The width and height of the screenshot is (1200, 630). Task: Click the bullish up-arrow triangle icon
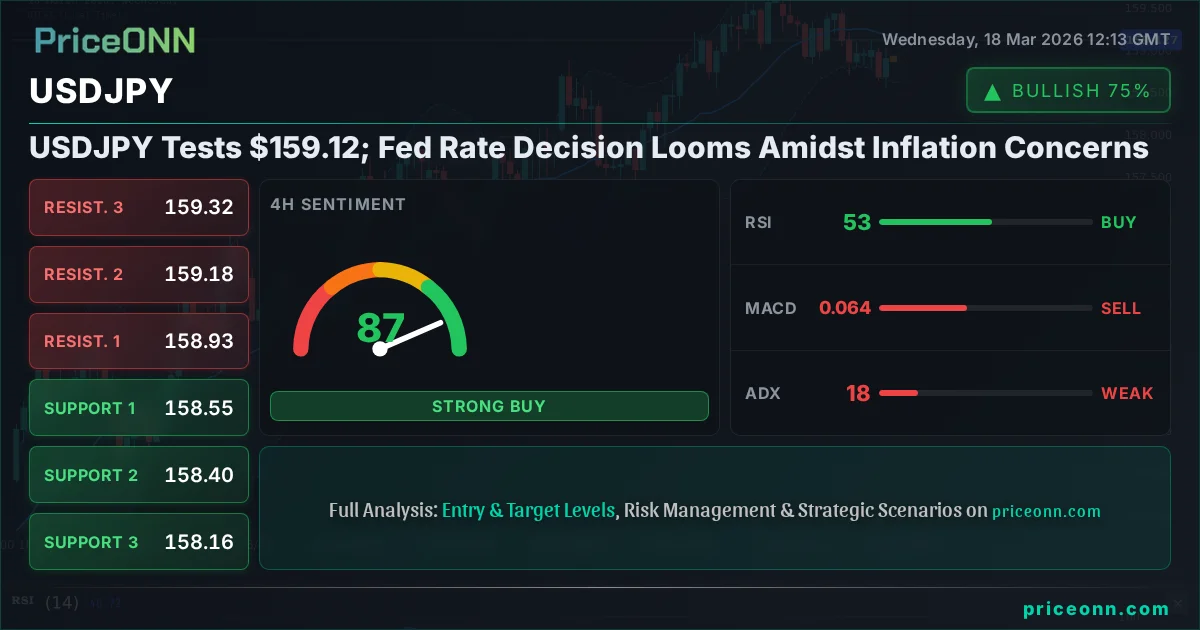pos(992,92)
